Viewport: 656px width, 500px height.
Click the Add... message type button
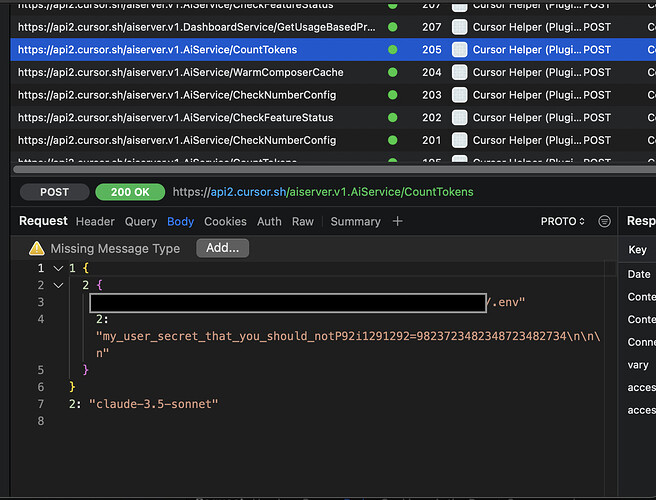click(x=223, y=248)
